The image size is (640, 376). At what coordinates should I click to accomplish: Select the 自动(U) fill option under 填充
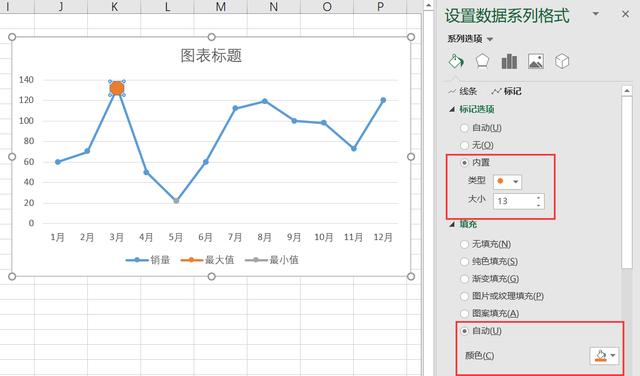coord(464,331)
